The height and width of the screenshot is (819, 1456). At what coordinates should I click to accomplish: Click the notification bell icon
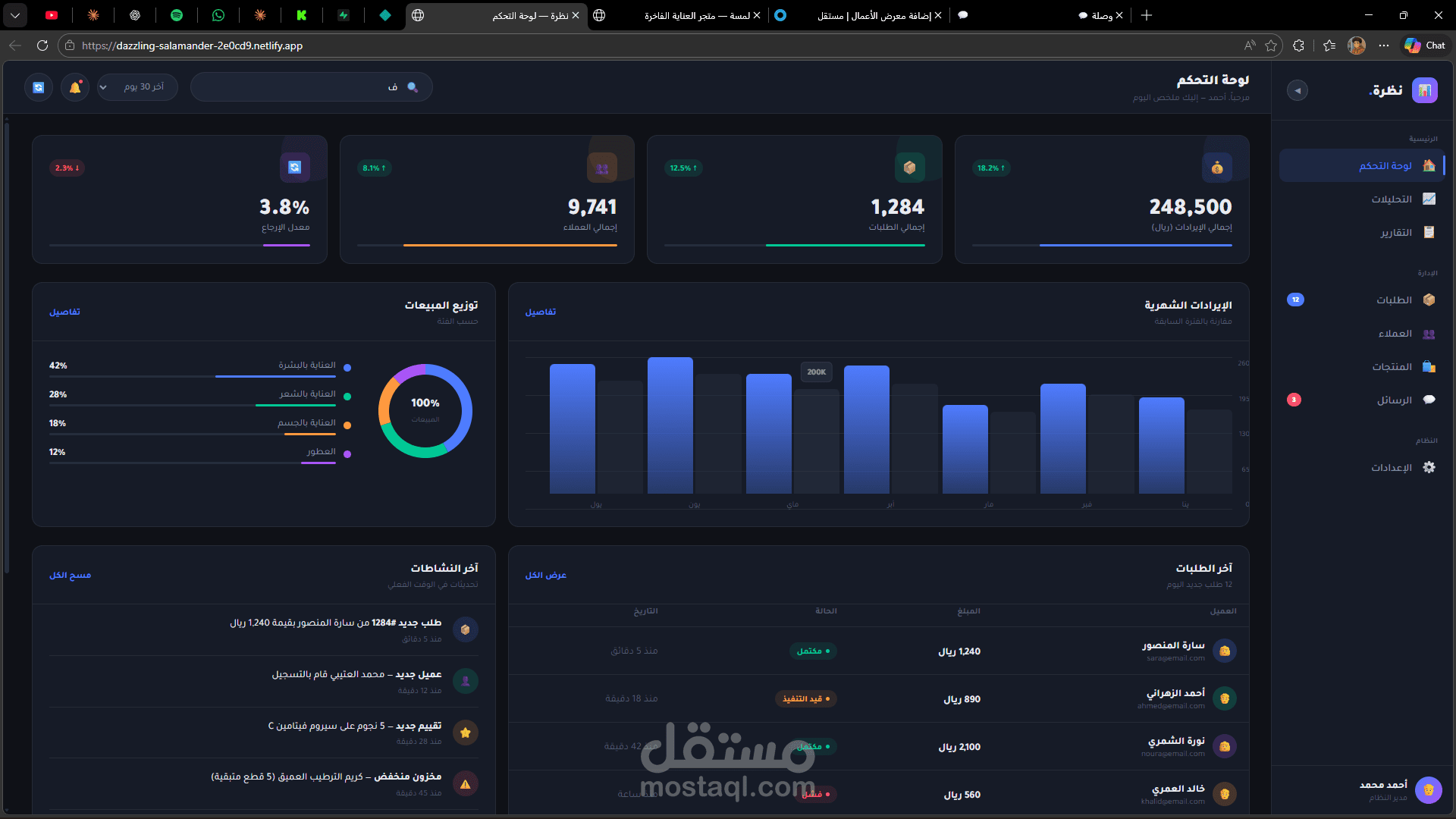point(75,87)
